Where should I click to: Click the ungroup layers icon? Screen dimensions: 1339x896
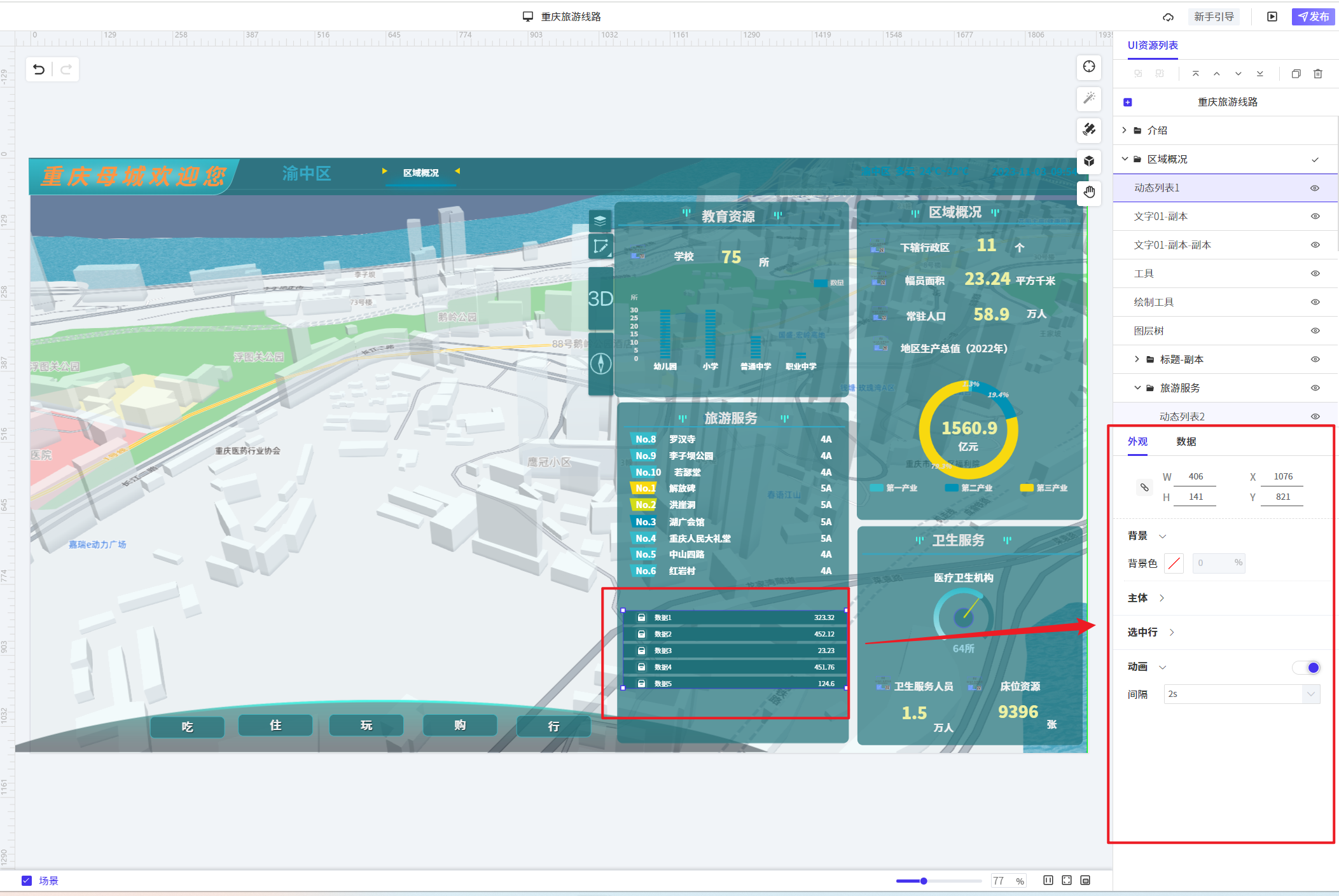[1160, 74]
